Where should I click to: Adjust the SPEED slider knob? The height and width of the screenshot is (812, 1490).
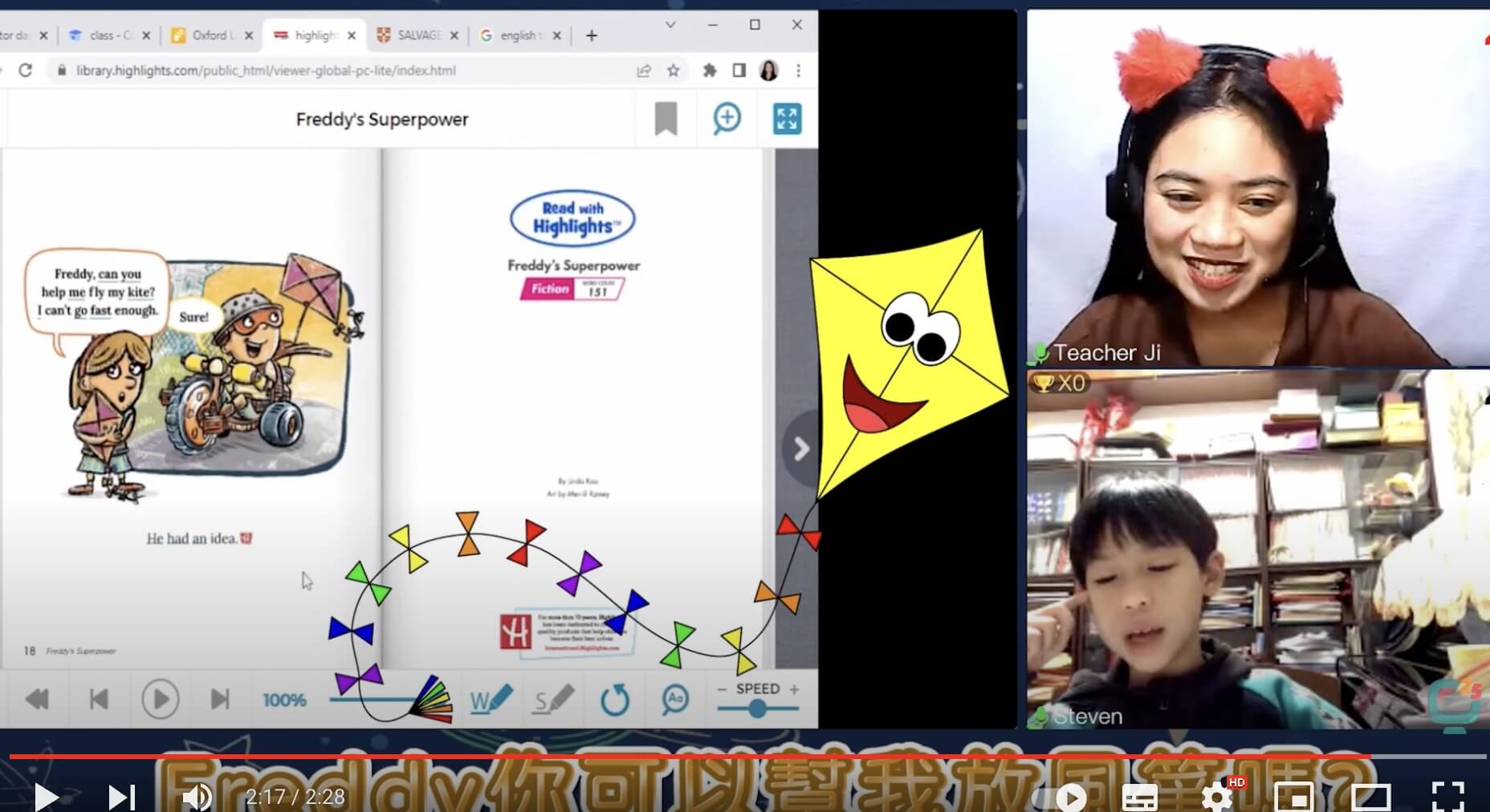pyautogui.click(x=757, y=708)
